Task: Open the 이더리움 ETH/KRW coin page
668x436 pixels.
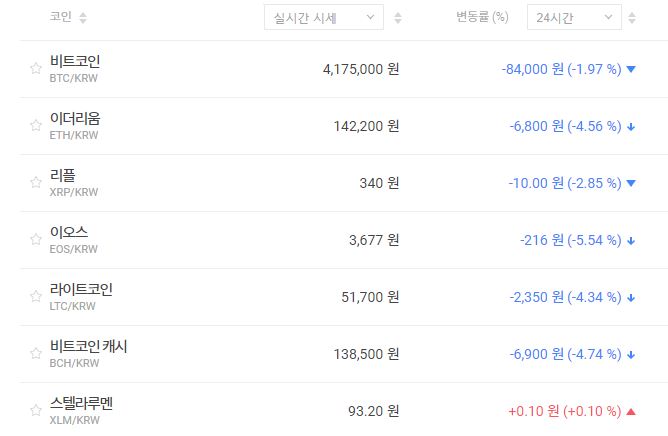Action: [75, 125]
